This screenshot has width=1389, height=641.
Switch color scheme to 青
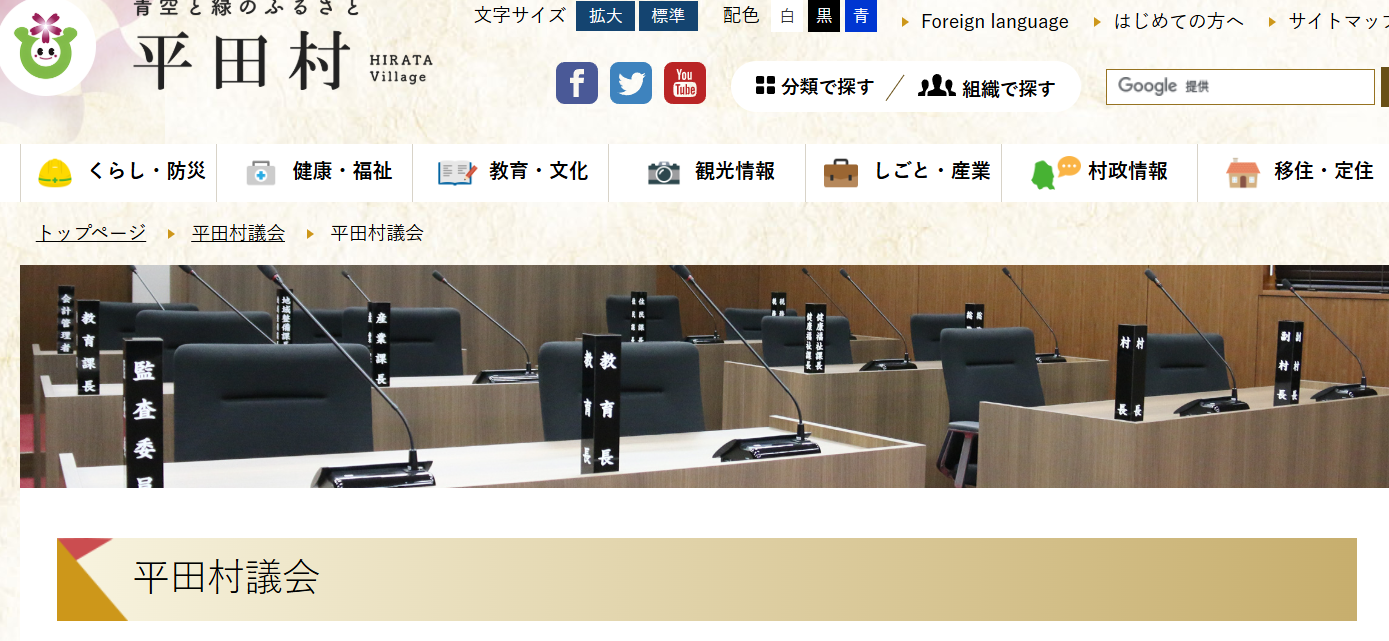click(x=860, y=16)
